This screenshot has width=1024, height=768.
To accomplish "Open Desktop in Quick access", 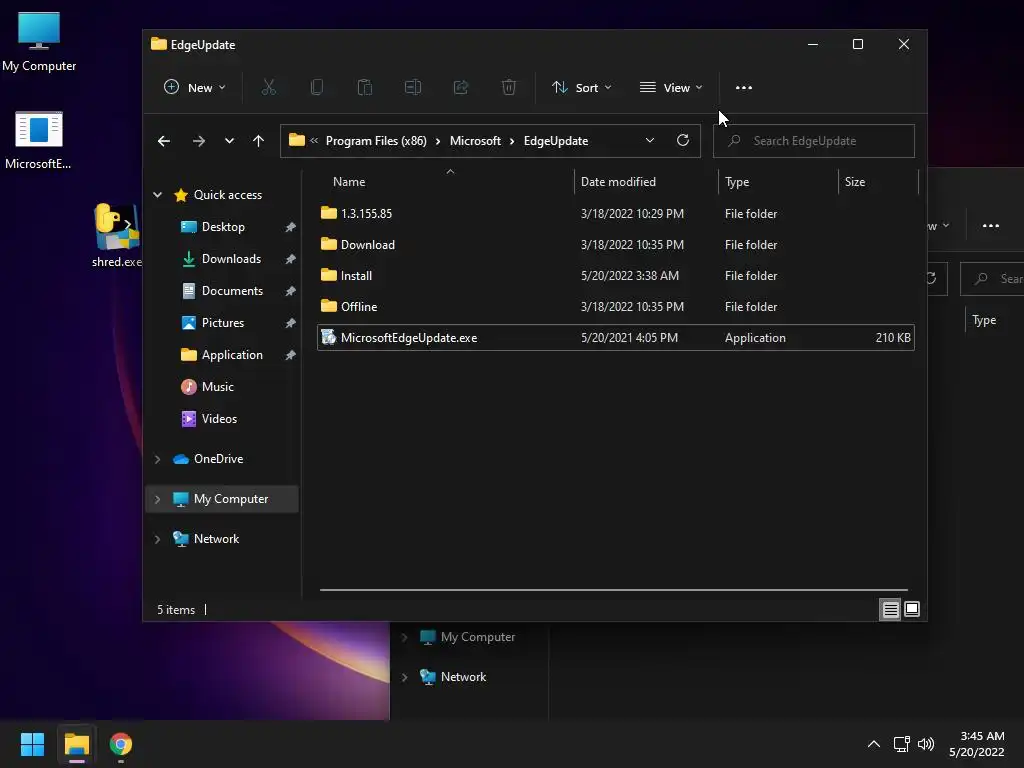I will point(222,227).
